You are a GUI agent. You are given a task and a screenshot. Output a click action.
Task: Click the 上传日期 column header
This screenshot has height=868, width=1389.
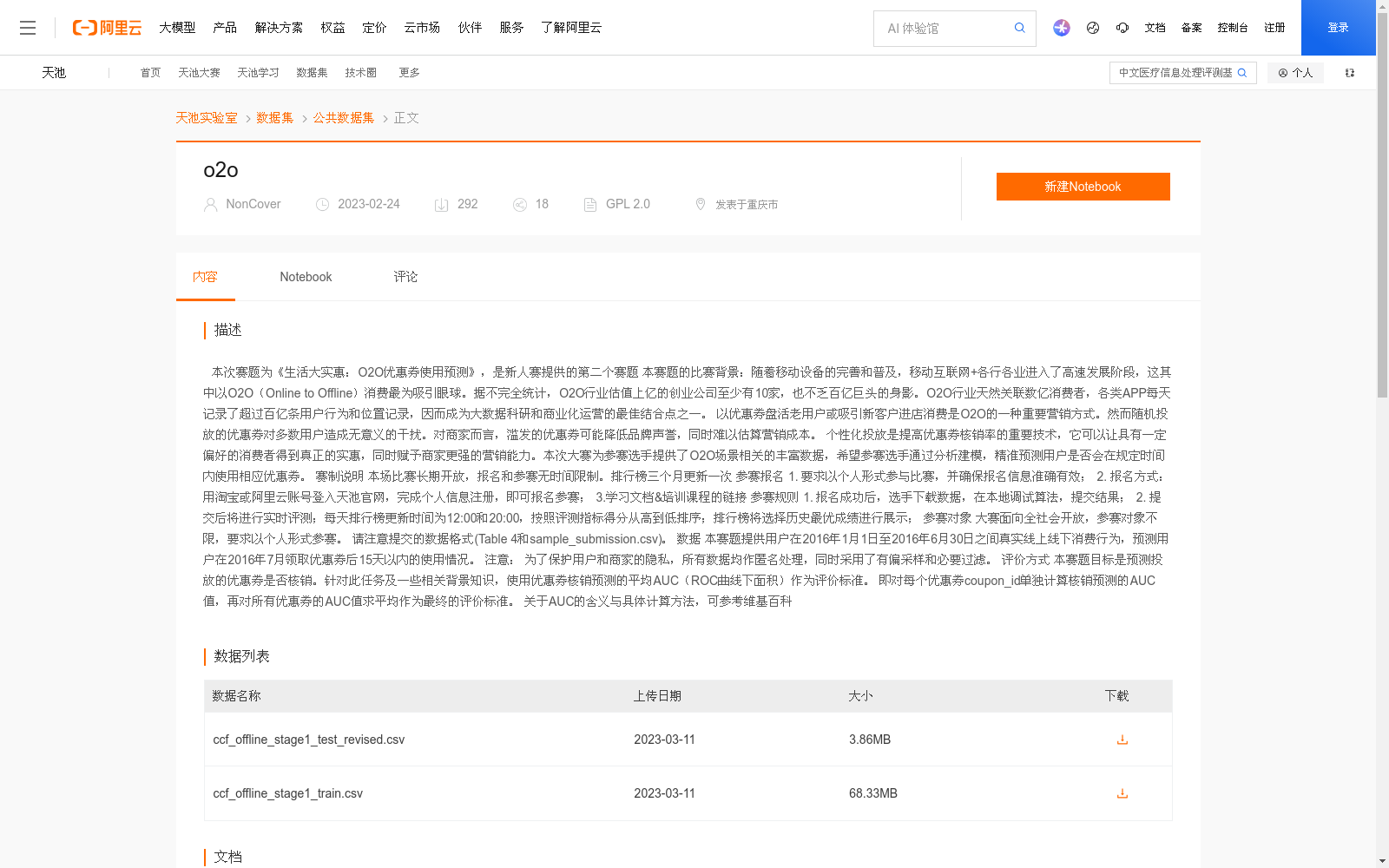point(657,696)
